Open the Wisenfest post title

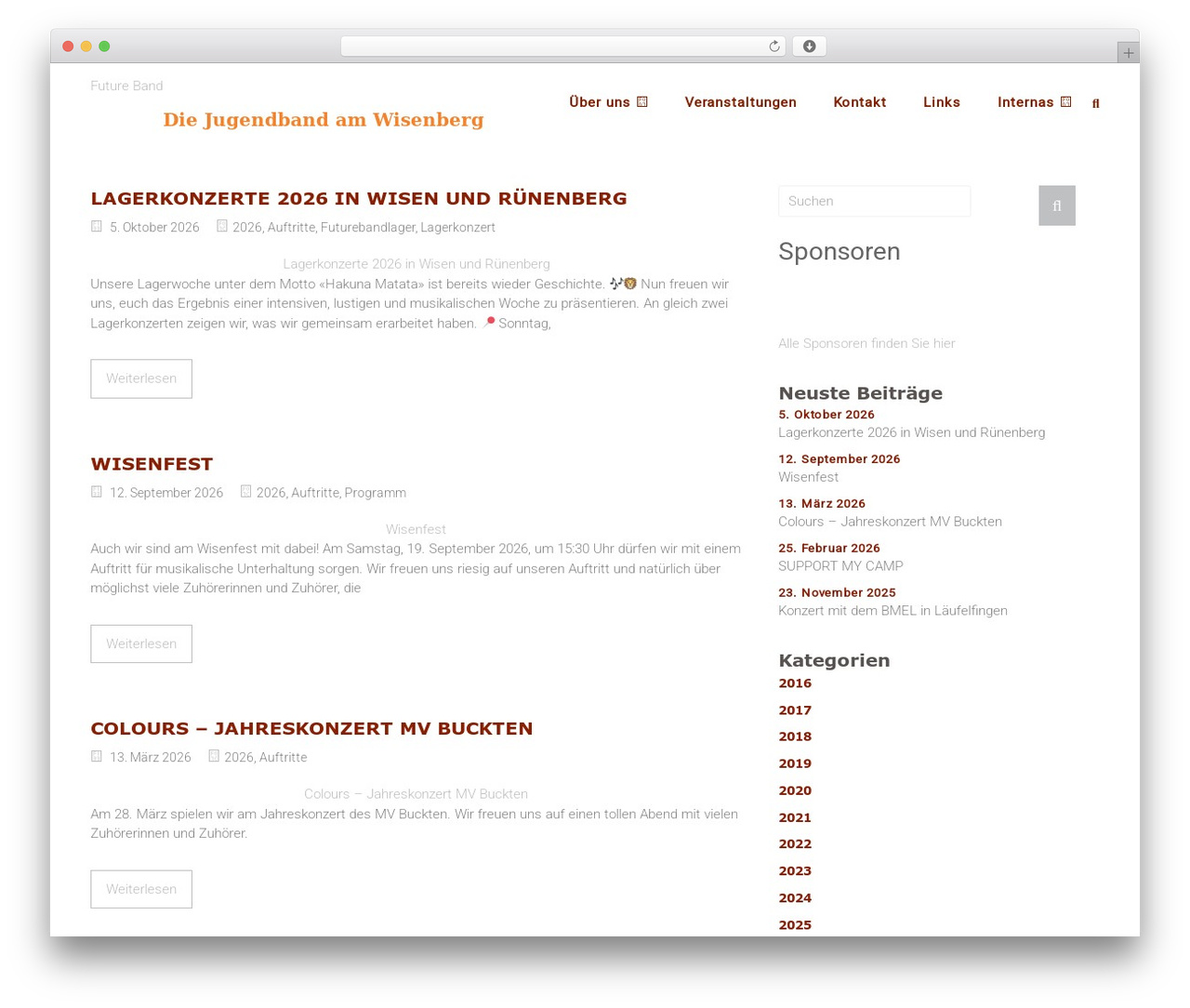(152, 464)
